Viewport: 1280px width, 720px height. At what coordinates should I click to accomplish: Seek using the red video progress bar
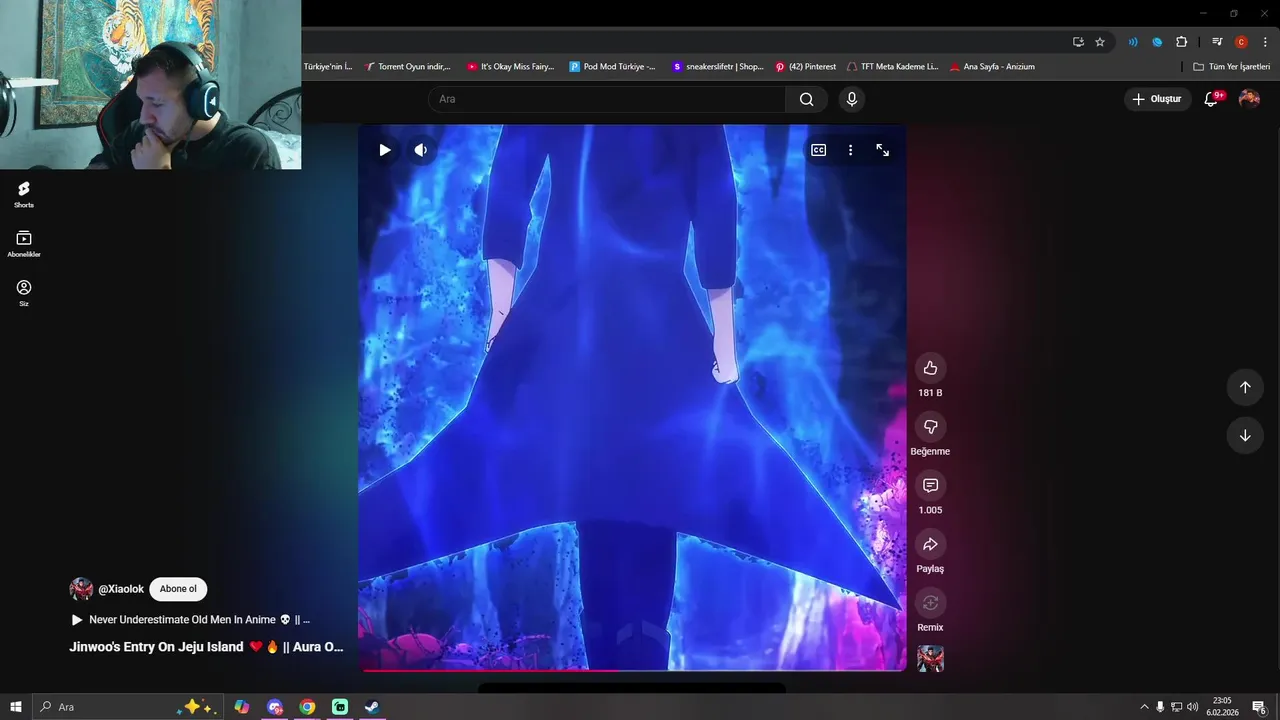(632, 669)
